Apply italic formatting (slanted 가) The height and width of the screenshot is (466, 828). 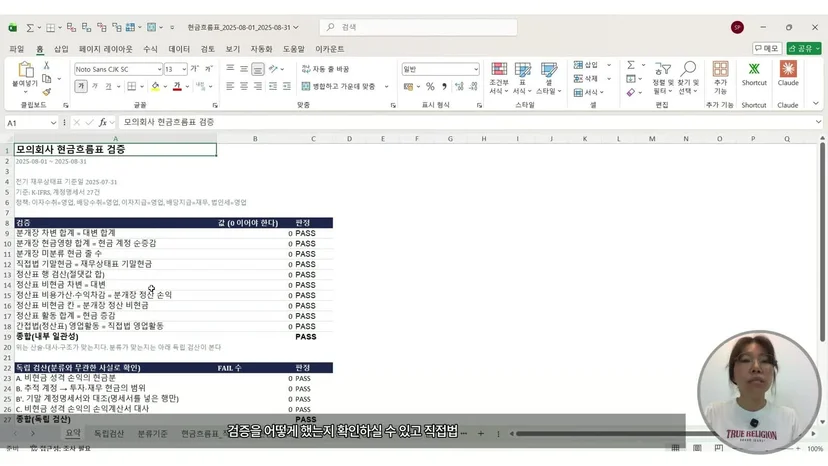pos(95,86)
